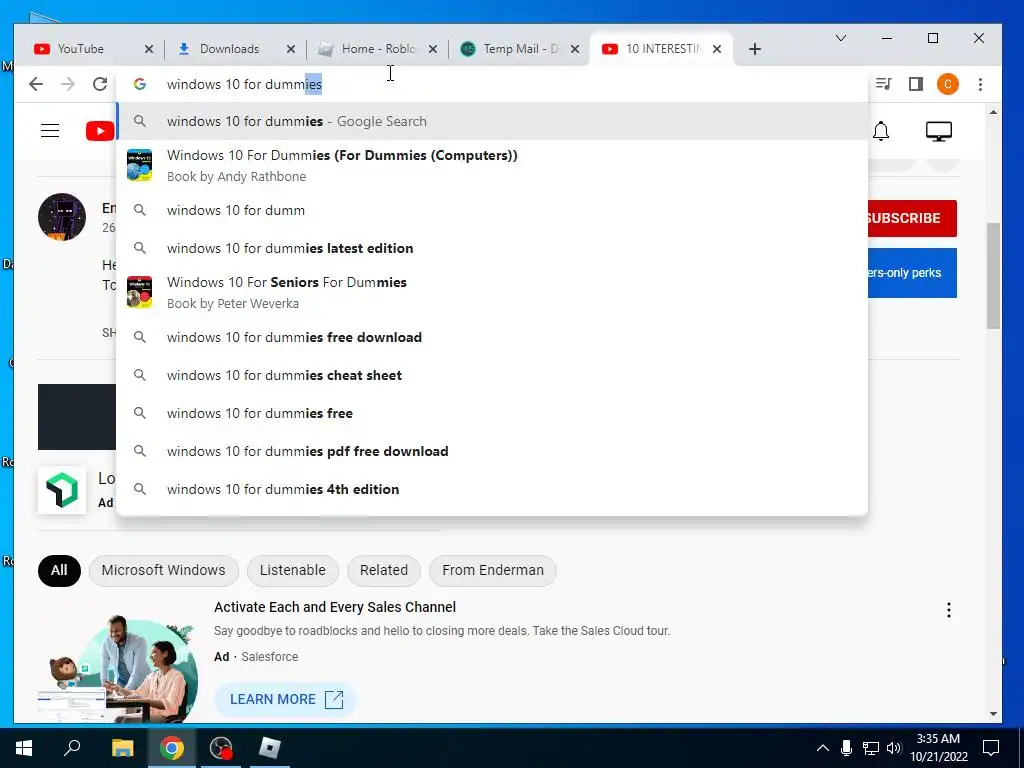
Task: Open Enderman channel avatar
Action: 62,217
